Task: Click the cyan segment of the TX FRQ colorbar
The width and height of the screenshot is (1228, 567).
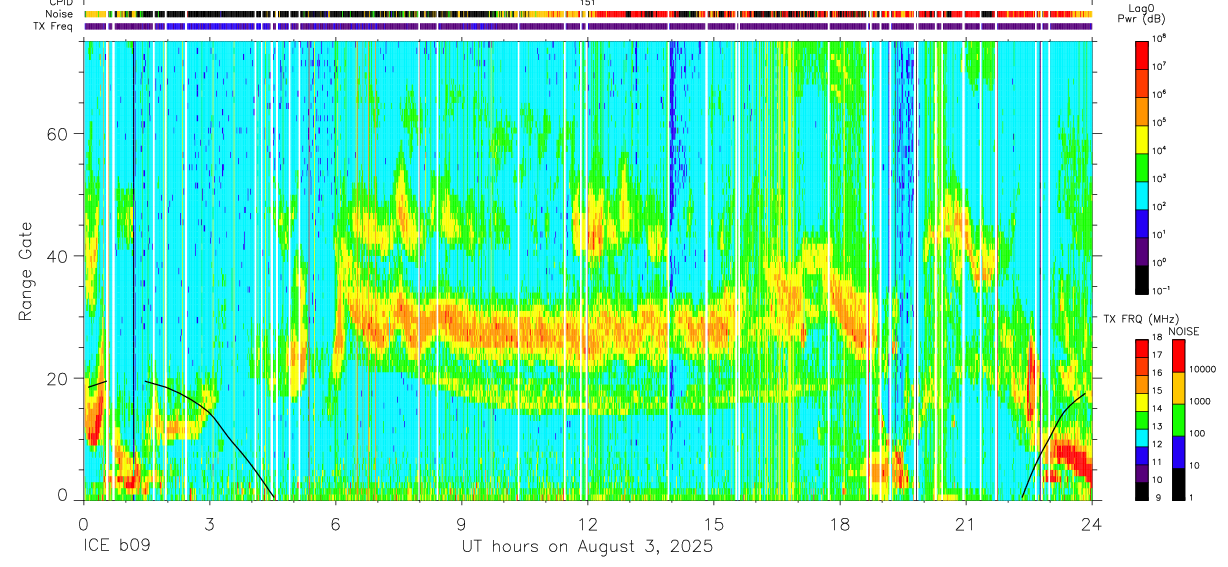Action: pos(1142,438)
